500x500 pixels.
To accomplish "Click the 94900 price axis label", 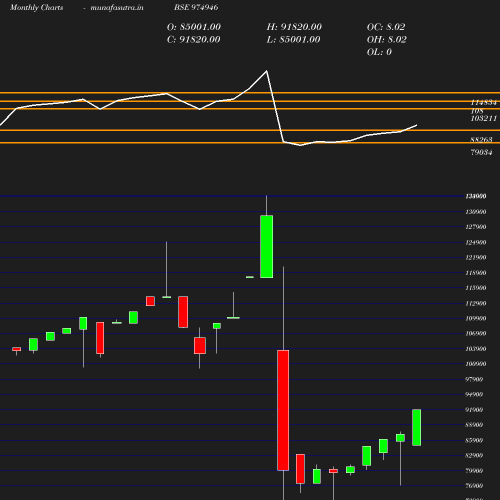I will coord(474,394).
